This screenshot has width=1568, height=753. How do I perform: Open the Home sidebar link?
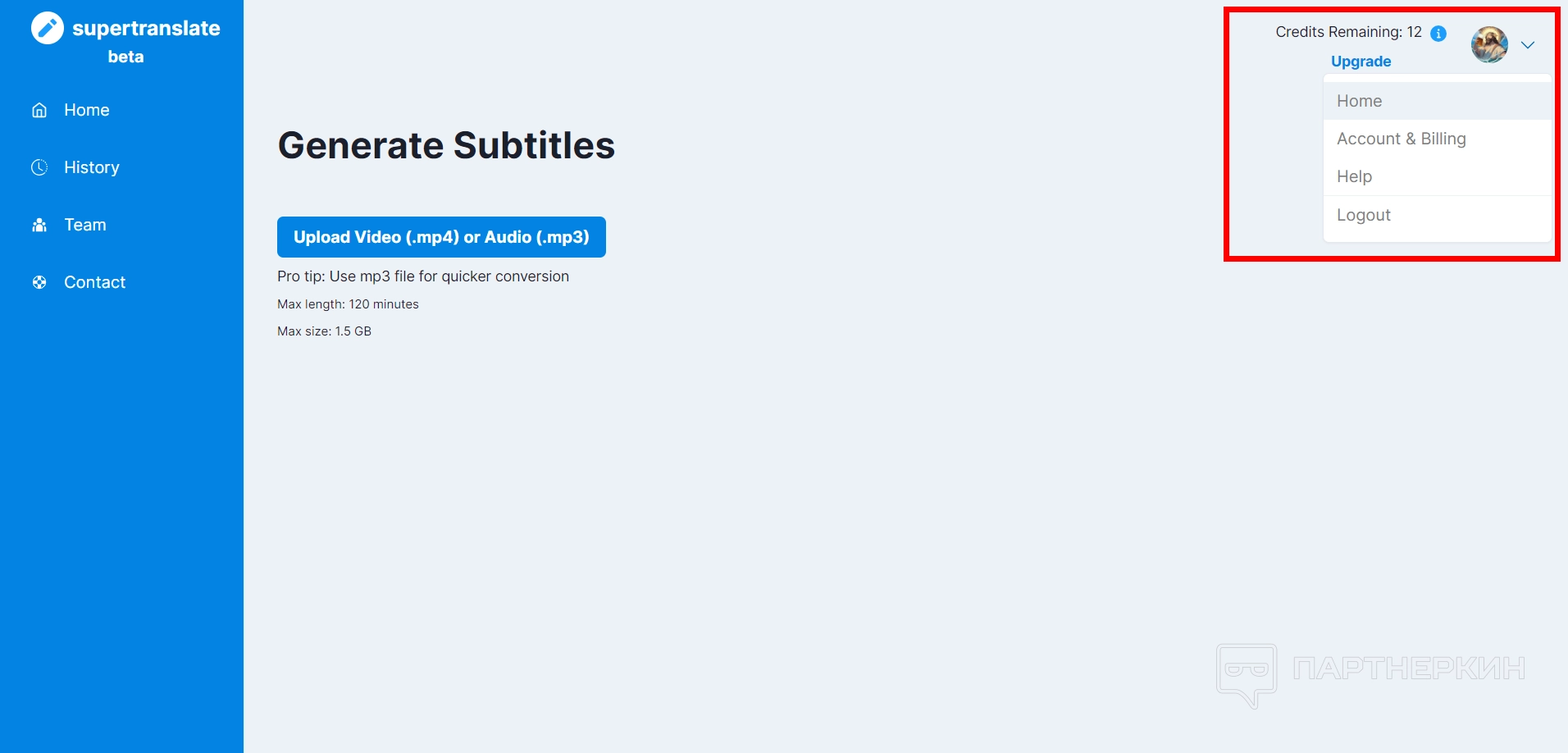(86, 110)
